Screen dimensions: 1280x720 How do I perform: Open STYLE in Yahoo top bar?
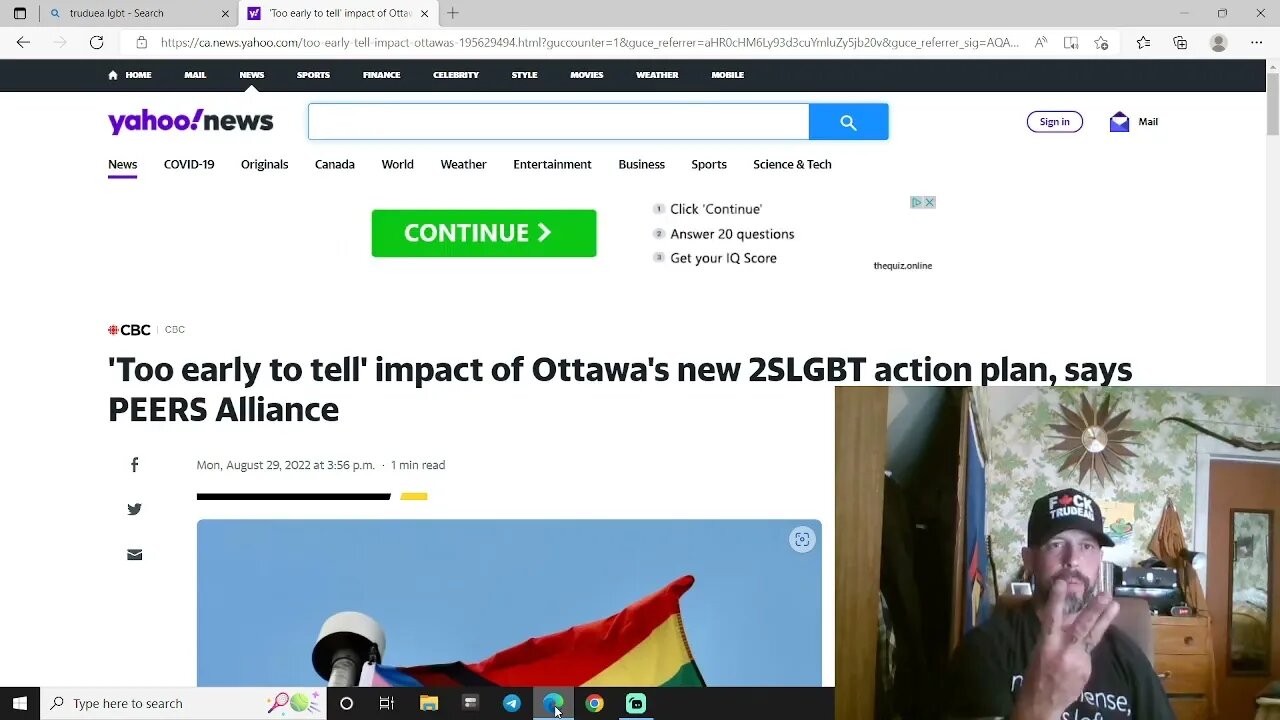524,75
